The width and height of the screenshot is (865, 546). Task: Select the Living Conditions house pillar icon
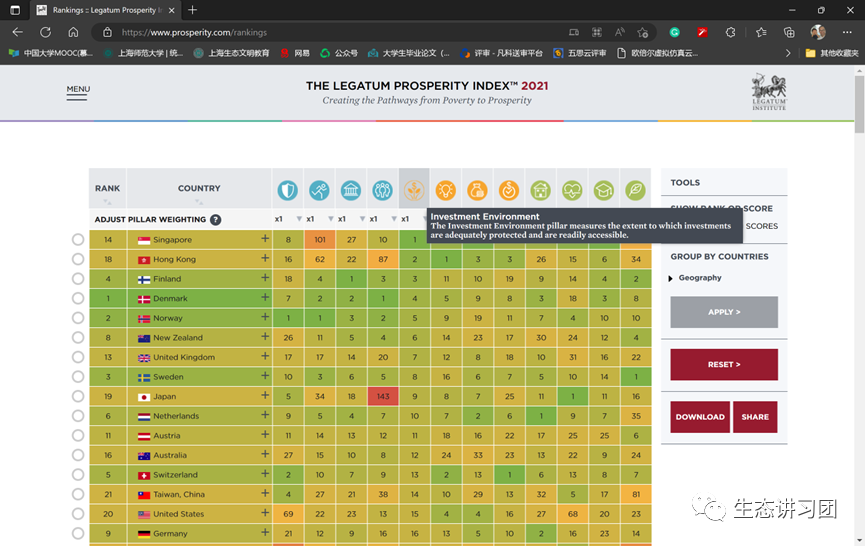point(541,190)
